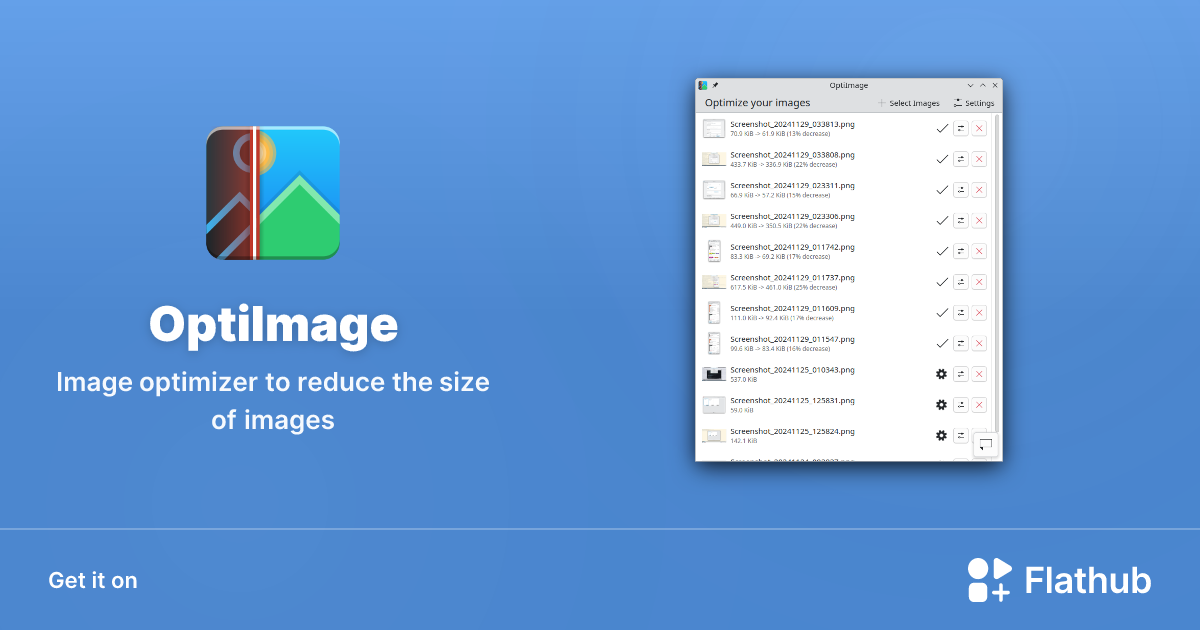Click the compare icon for Screenshot_20241129_033813.png

coord(961,128)
